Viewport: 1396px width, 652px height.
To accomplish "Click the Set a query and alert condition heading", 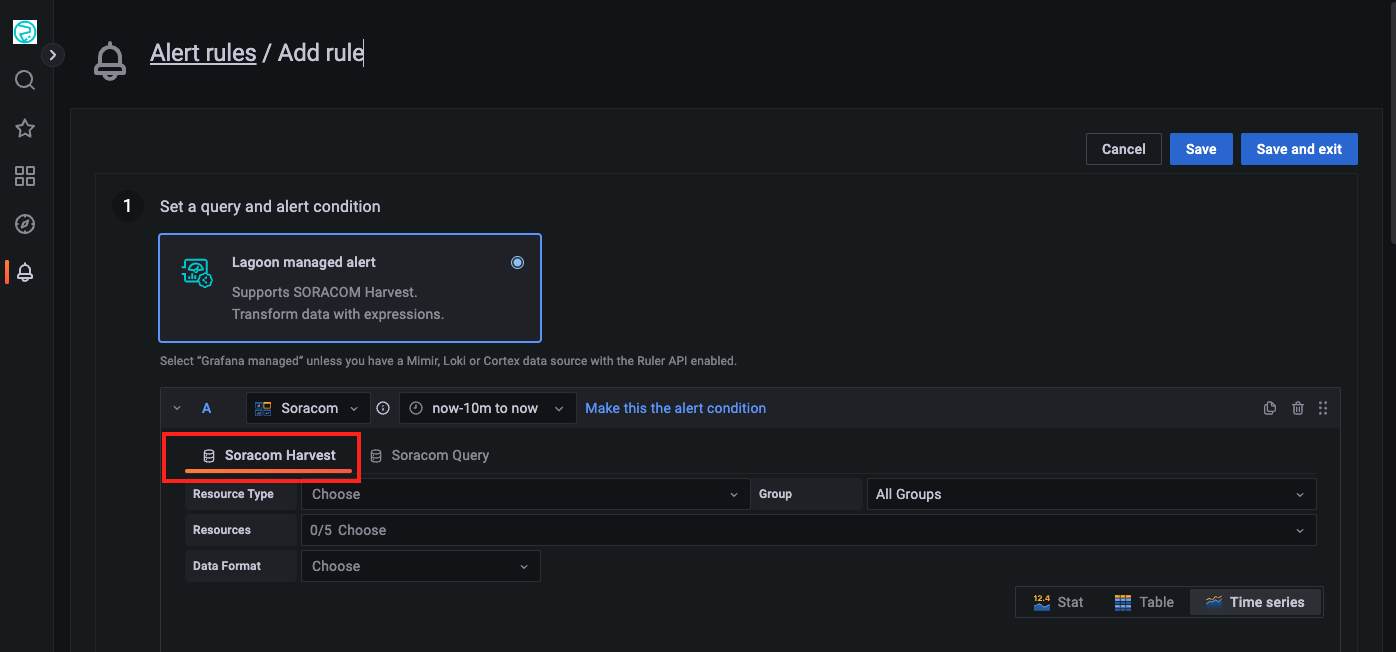I will pyautogui.click(x=270, y=207).
